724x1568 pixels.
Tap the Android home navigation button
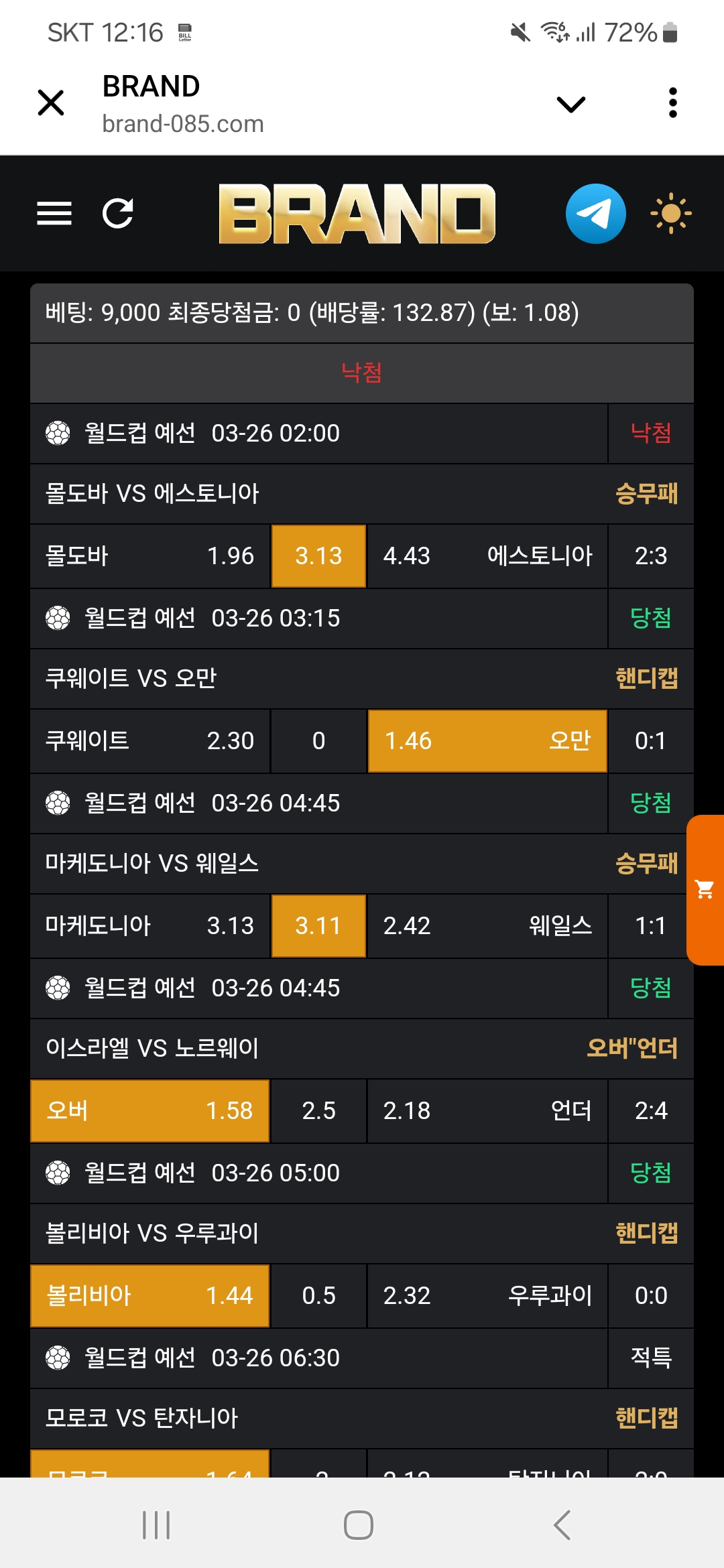[x=359, y=1525]
